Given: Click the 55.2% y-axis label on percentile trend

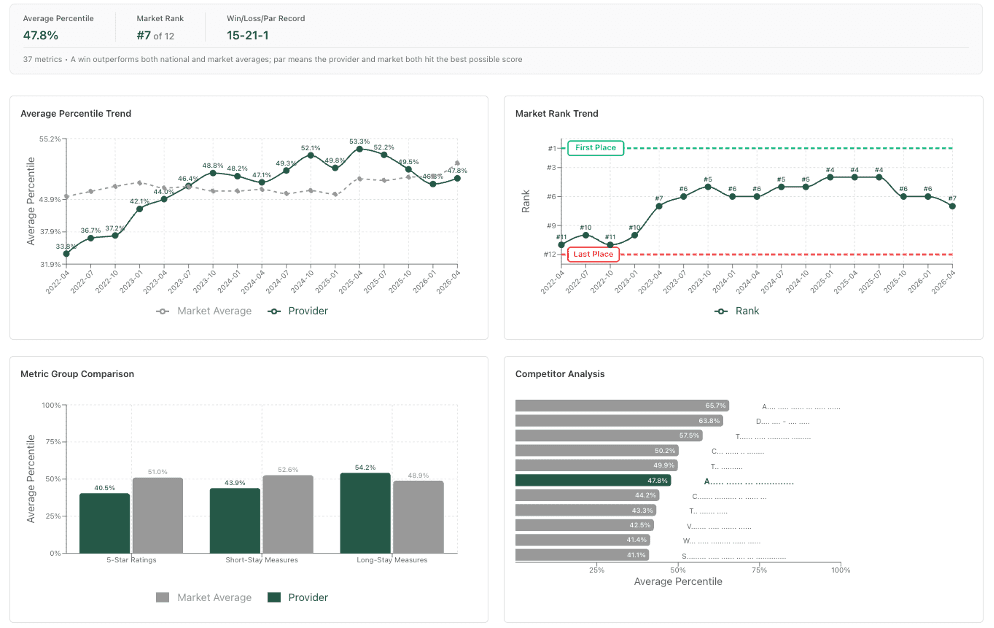Looking at the screenshot, I should 49,139.
